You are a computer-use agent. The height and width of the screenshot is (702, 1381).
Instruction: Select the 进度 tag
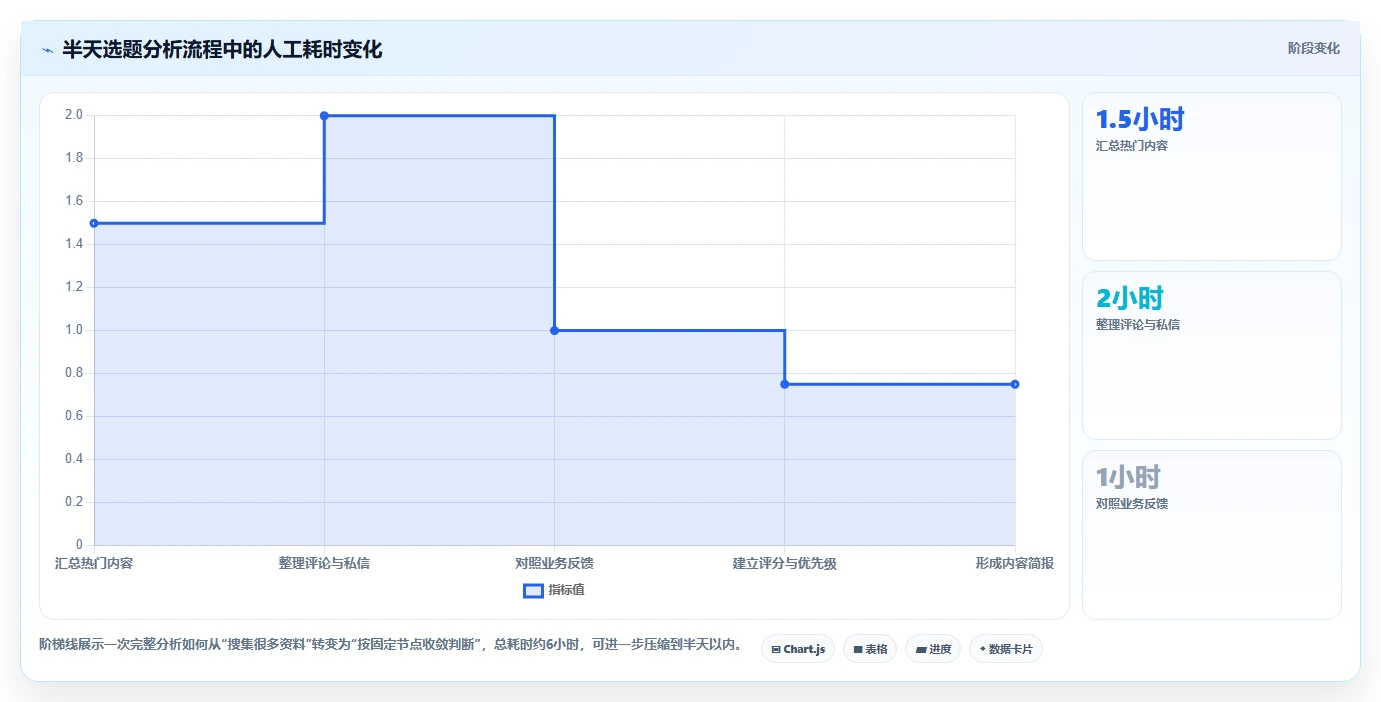(933, 649)
